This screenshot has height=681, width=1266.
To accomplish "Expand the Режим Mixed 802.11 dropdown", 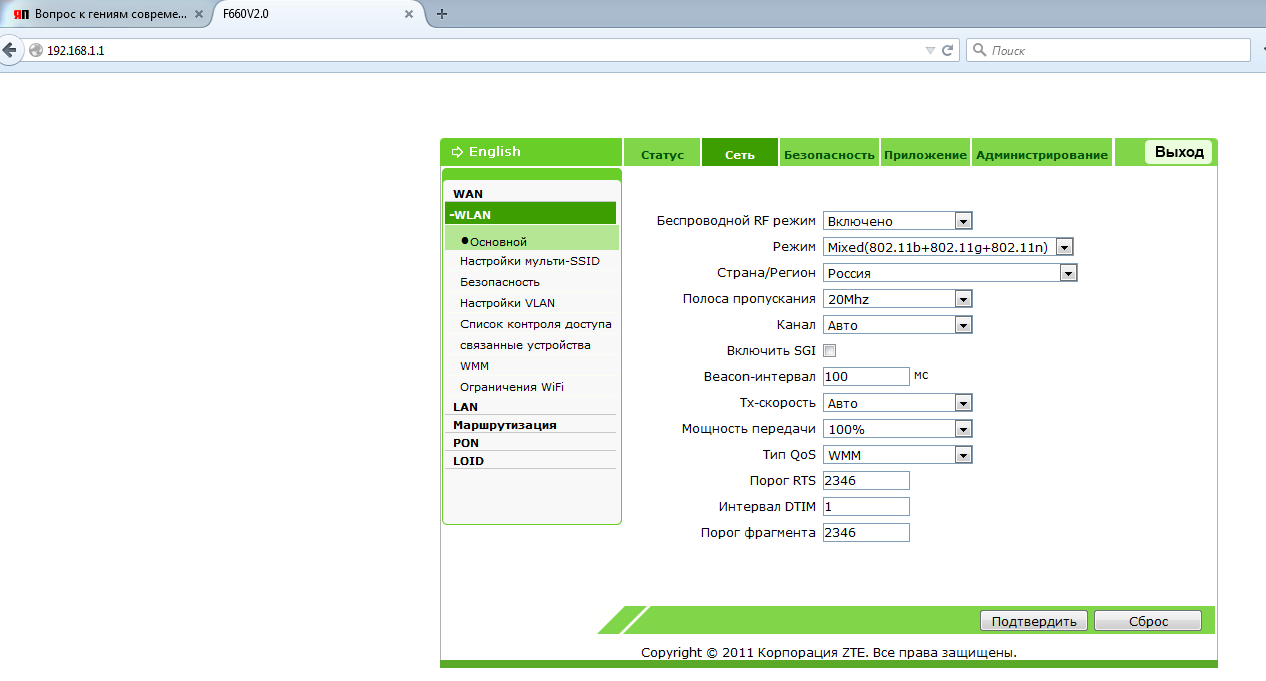I will coord(1064,247).
